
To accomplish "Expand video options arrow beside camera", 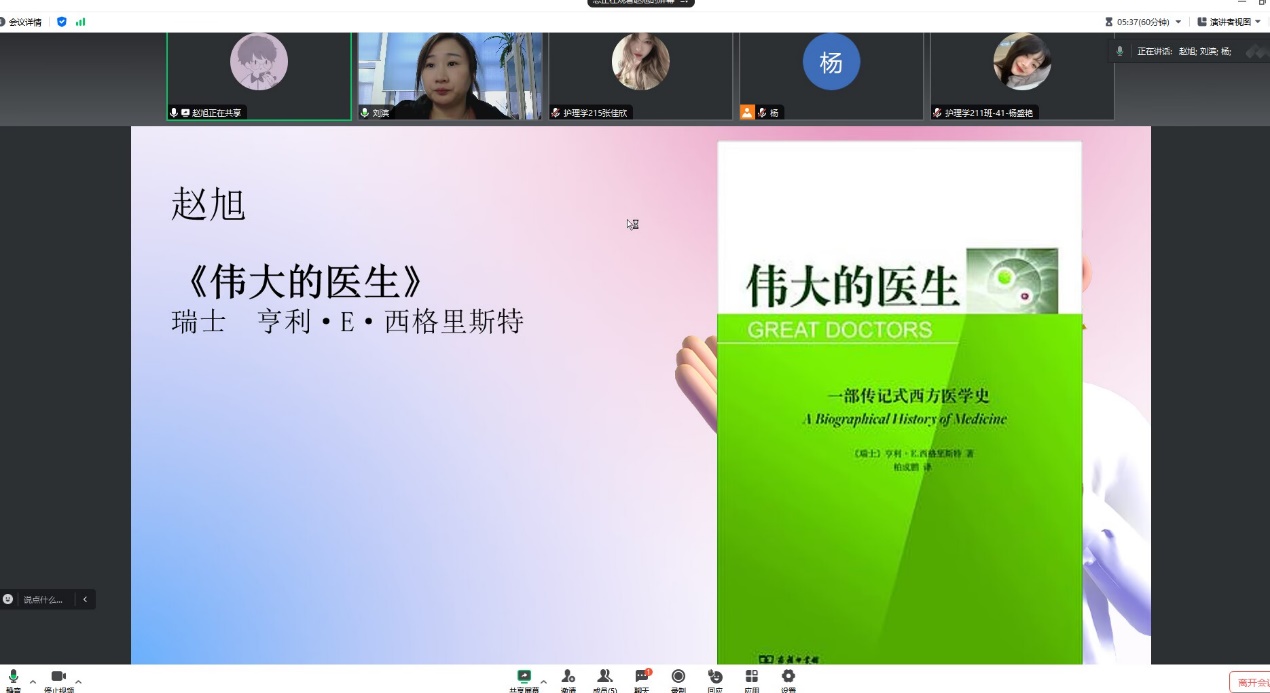I will tap(78, 682).
